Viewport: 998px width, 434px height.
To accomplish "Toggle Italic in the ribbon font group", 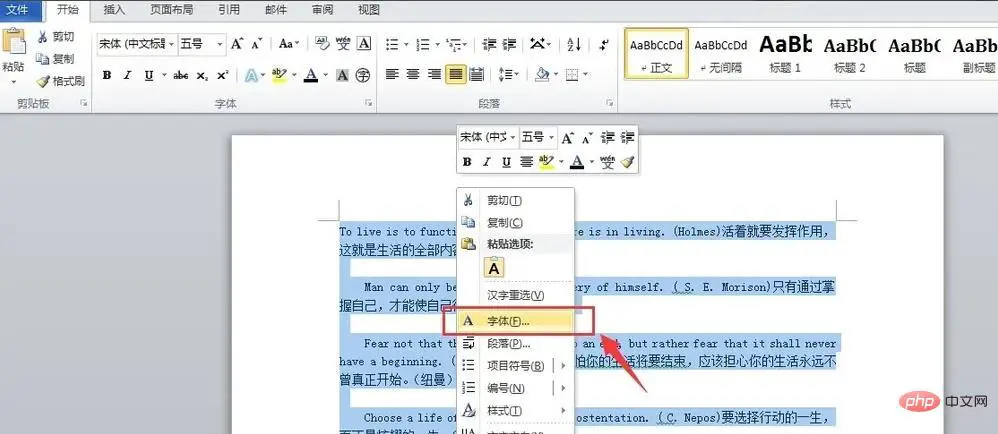I will click(127, 76).
